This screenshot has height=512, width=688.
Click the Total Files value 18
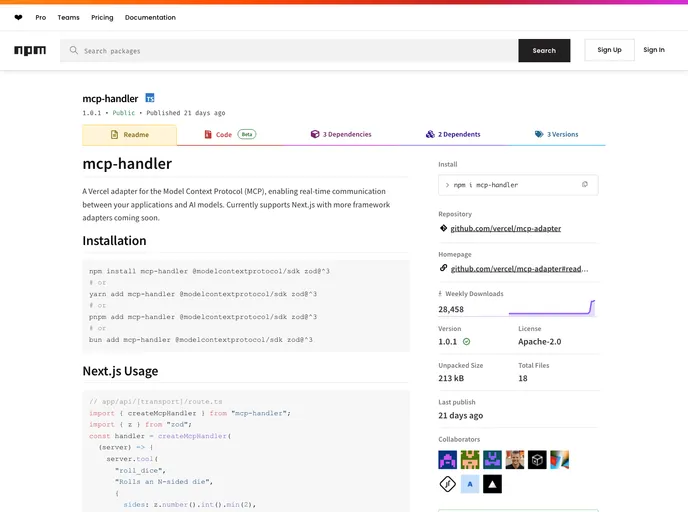523,378
